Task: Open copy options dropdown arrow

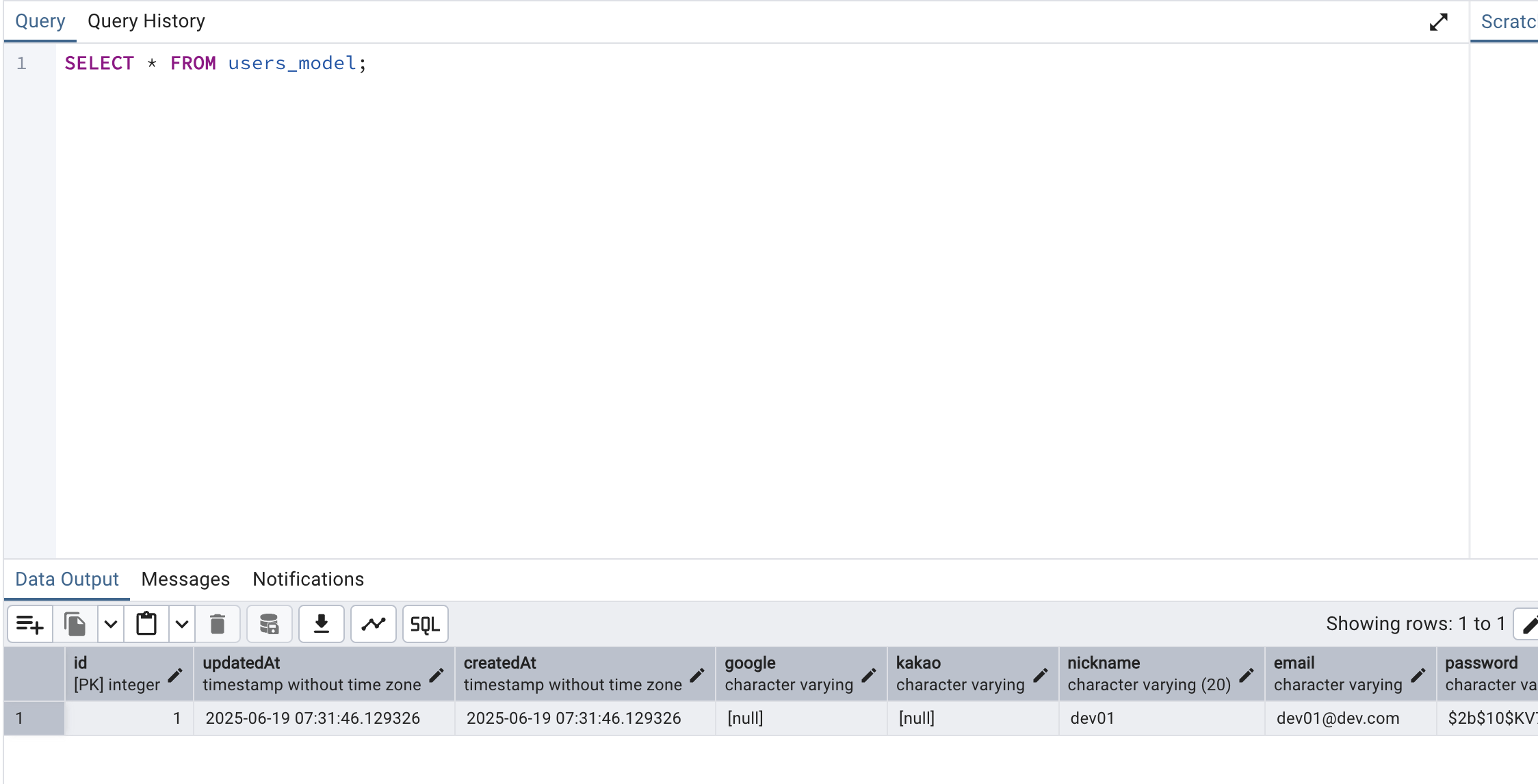Action: tap(111, 624)
